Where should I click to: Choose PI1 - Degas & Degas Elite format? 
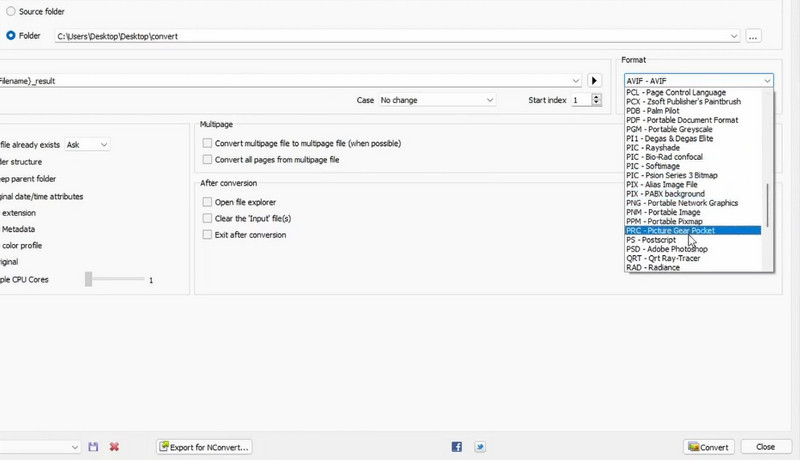click(693, 138)
